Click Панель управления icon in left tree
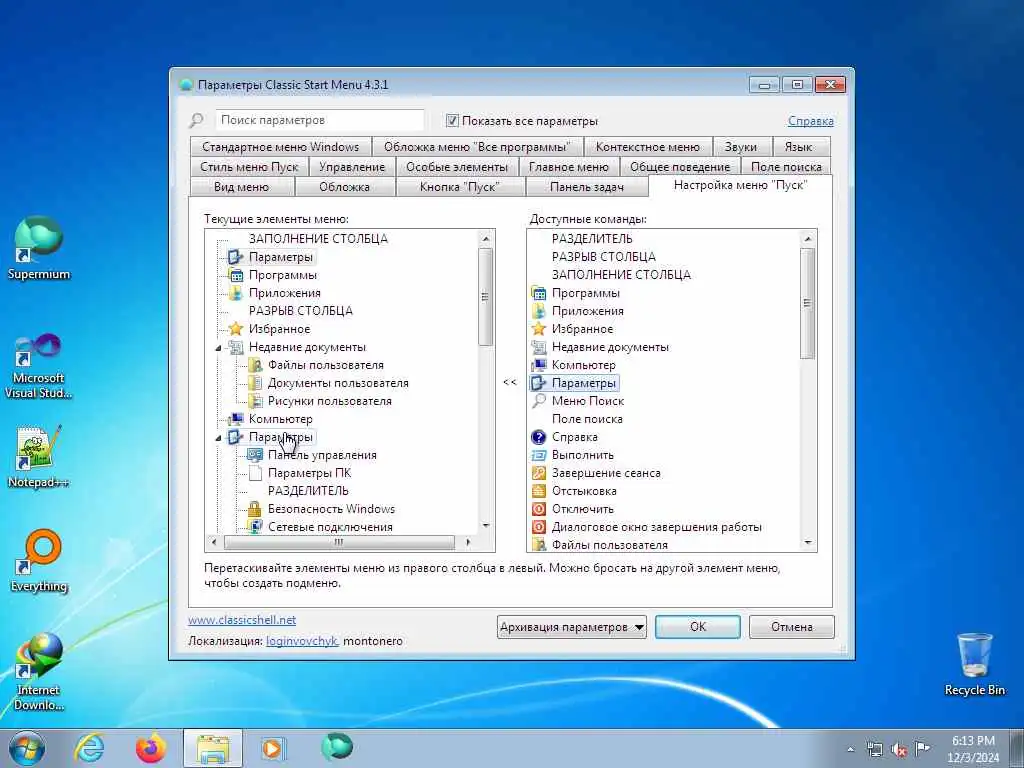The height and width of the screenshot is (768, 1024). pos(255,455)
